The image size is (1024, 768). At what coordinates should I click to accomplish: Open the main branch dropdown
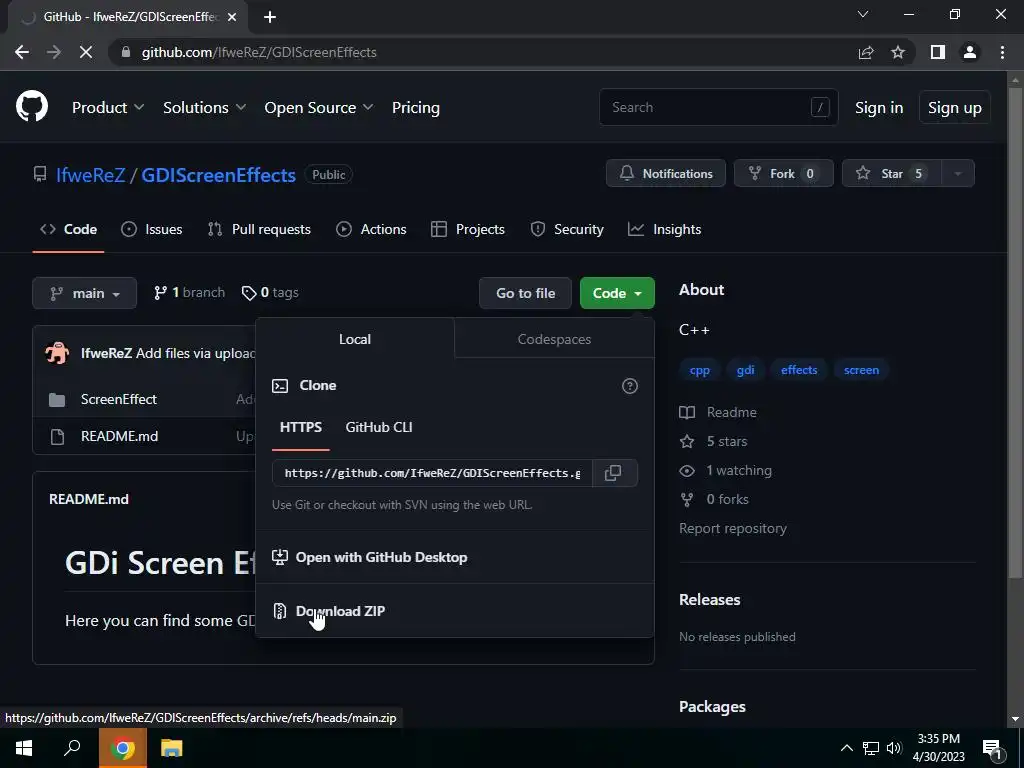[x=84, y=293]
